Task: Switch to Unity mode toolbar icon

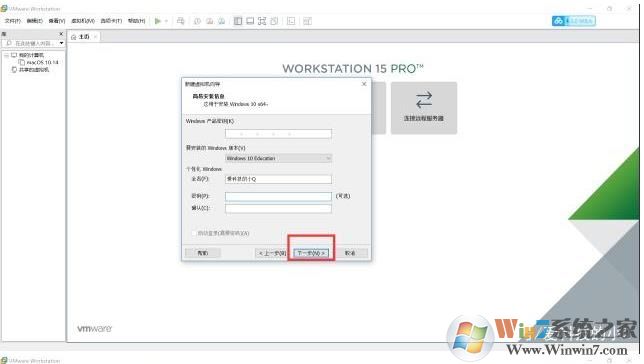Action: (x=274, y=21)
